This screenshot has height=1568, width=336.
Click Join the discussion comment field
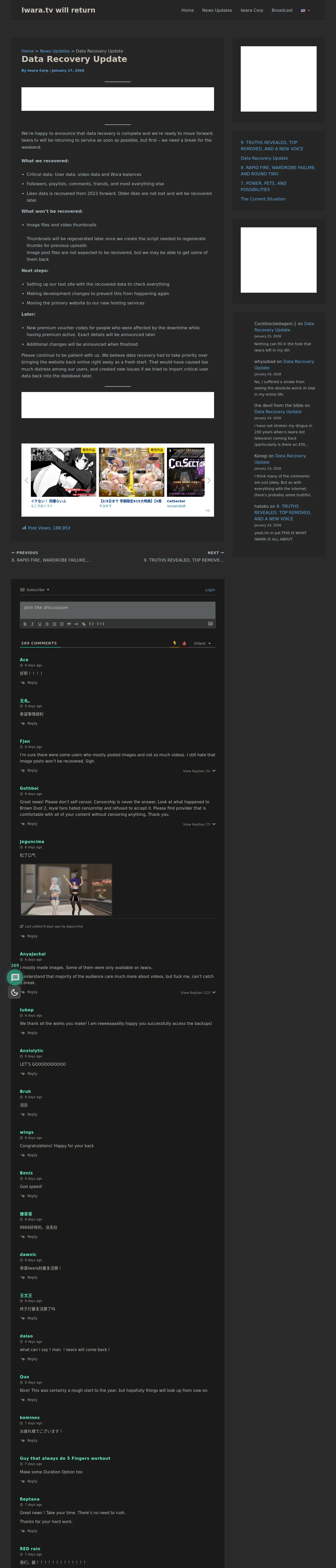[x=118, y=610]
